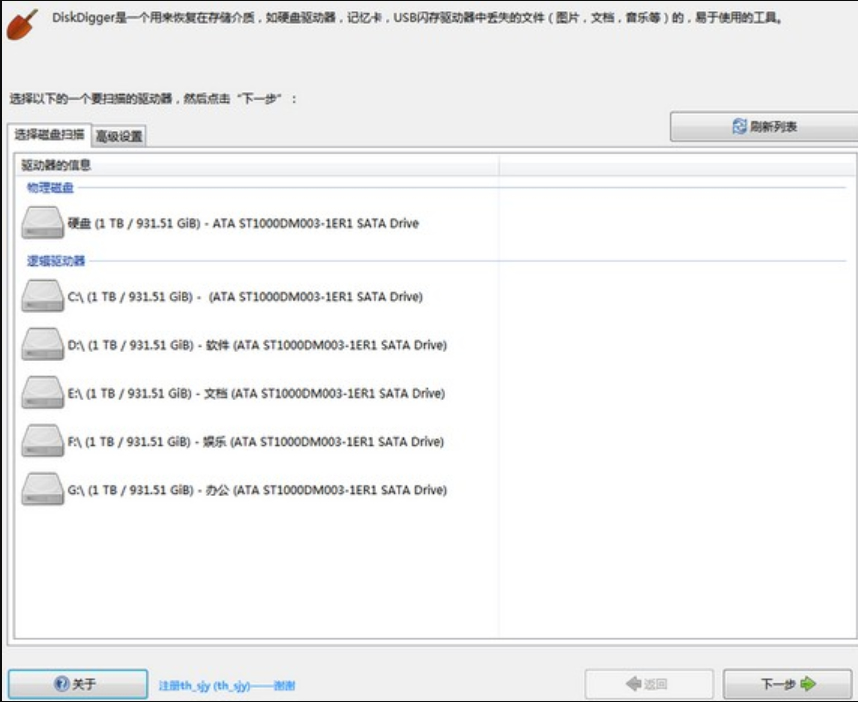Click the D:\ 软件 drive icon
This screenshot has height=702, width=858.
(43, 345)
